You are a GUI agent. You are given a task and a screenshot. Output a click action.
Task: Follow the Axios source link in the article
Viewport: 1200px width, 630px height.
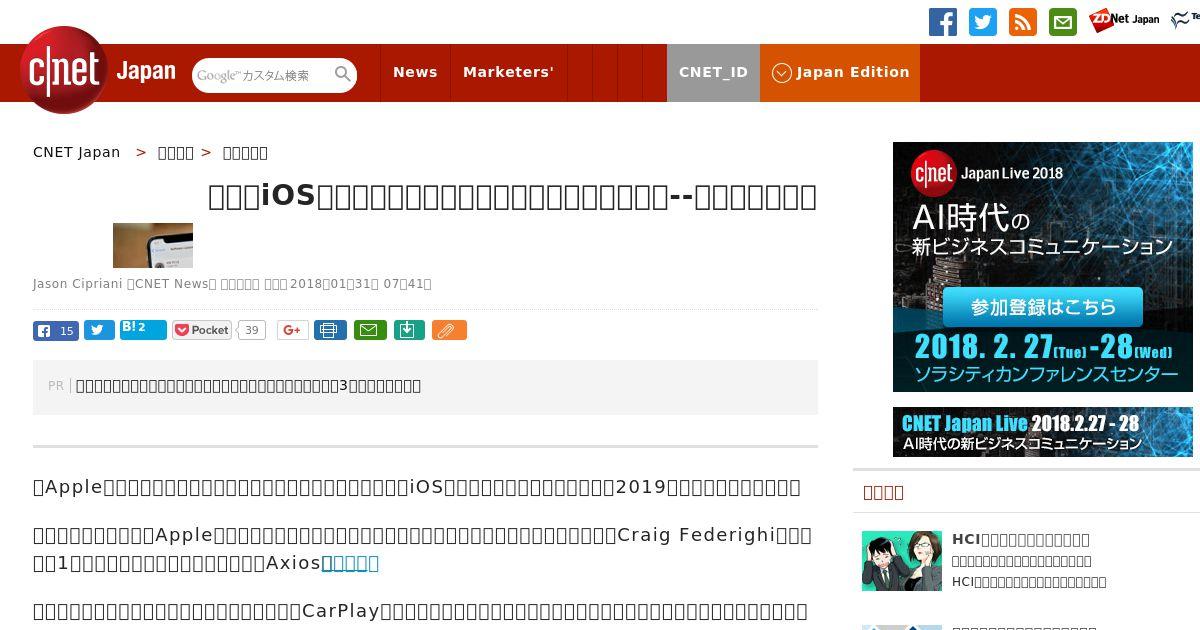(350, 563)
